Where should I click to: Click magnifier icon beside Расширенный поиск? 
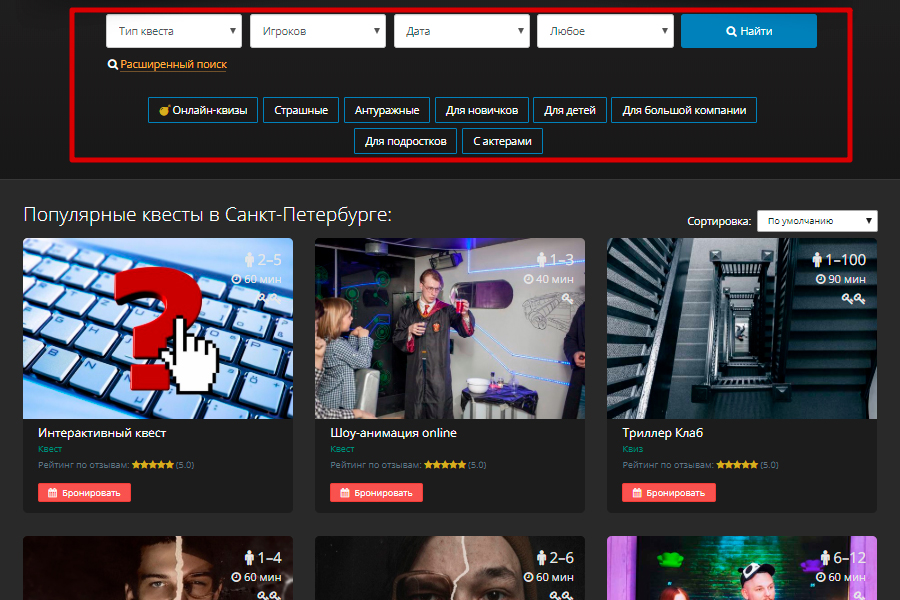tap(113, 64)
